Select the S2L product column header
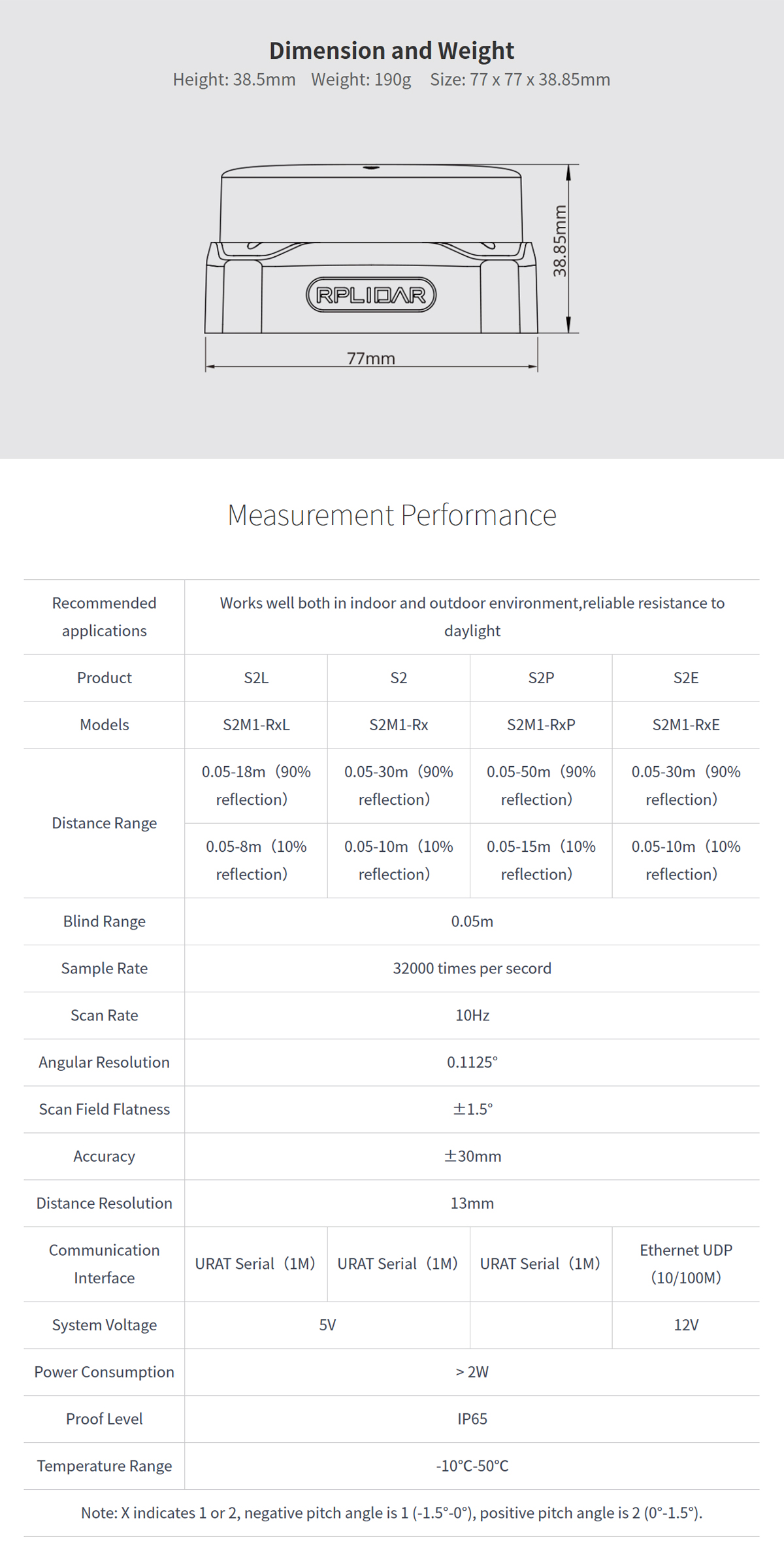Screen dimensions: 784x1550 [x=256, y=678]
